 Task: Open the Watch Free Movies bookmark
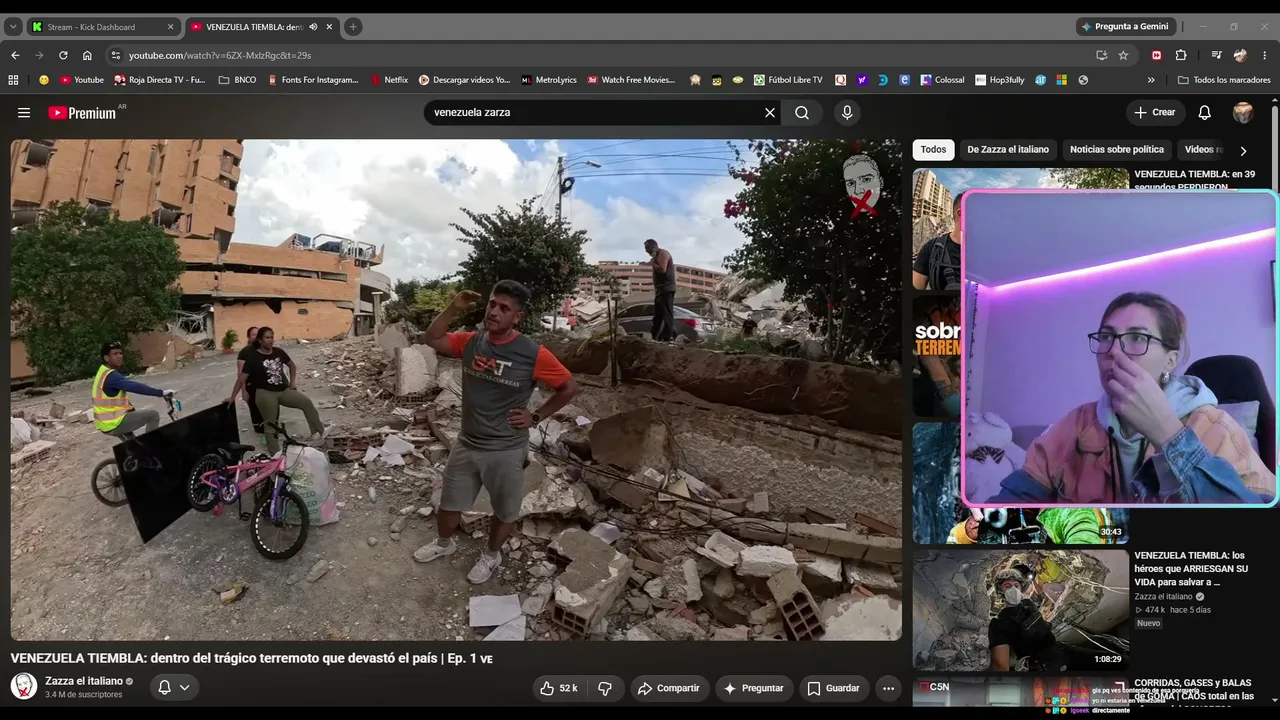click(631, 80)
